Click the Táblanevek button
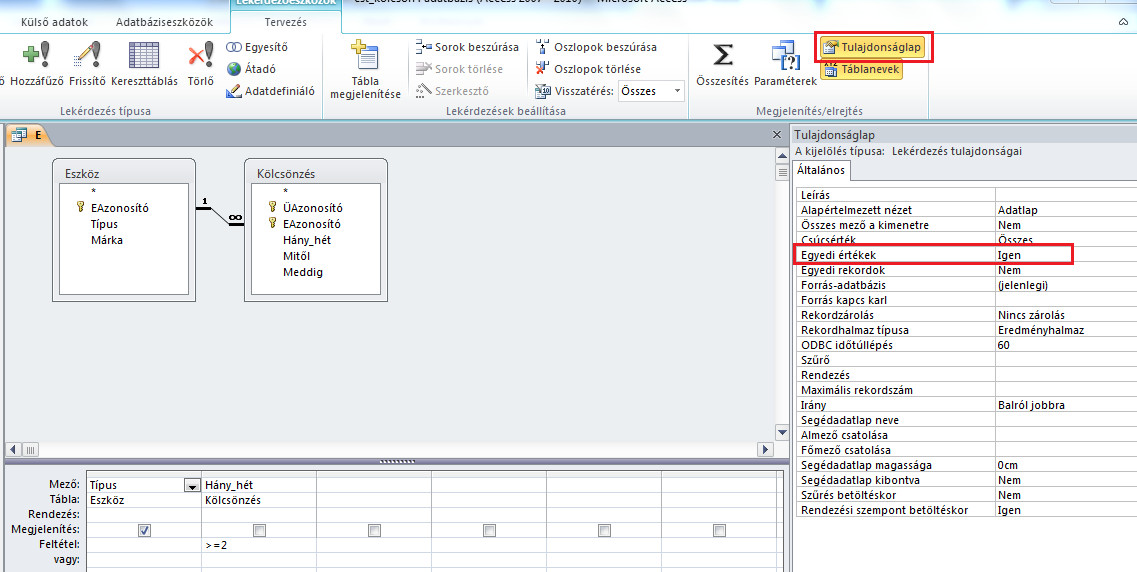The image size is (1137, 572). [861, 70]
